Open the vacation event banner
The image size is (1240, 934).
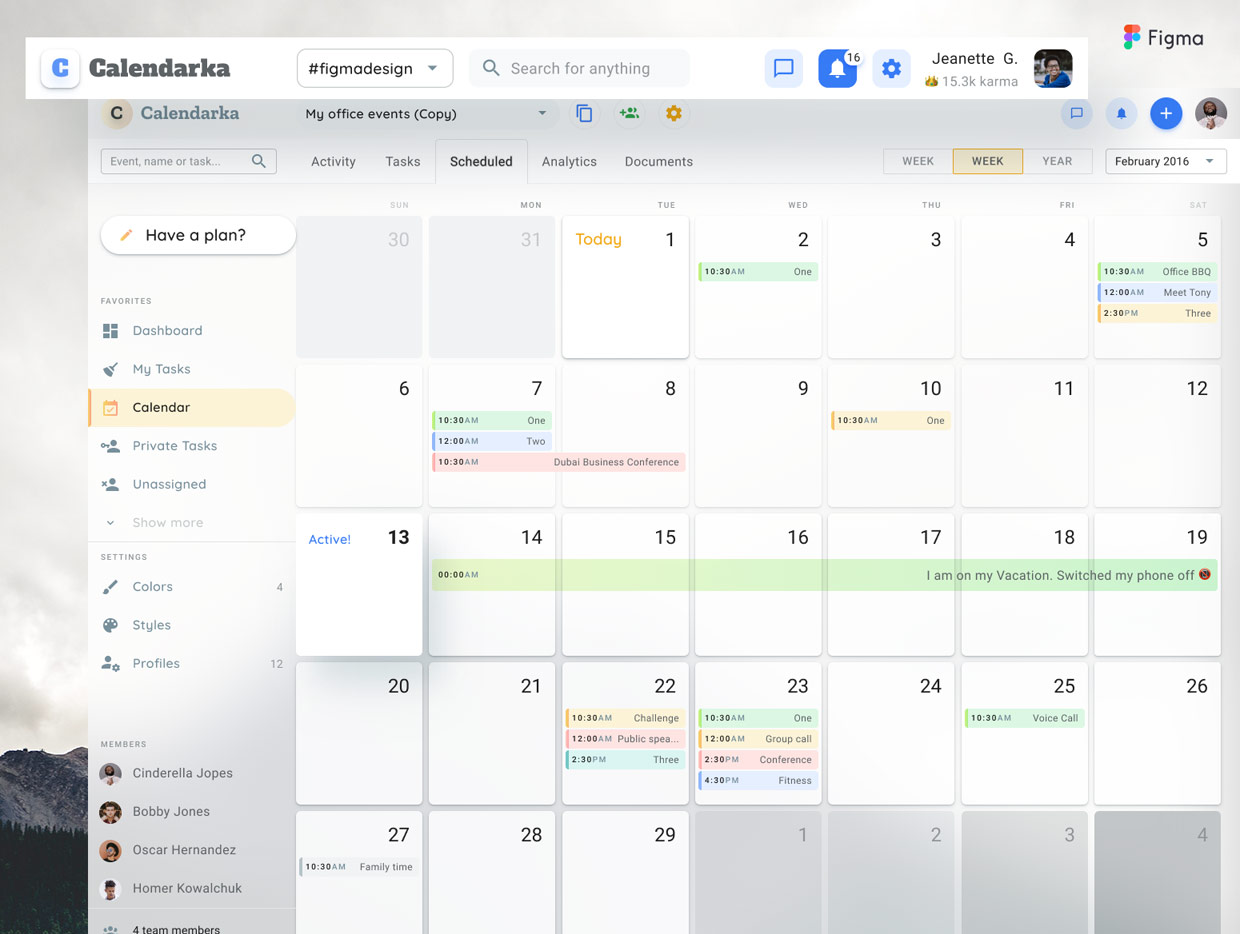coord(825,575)
